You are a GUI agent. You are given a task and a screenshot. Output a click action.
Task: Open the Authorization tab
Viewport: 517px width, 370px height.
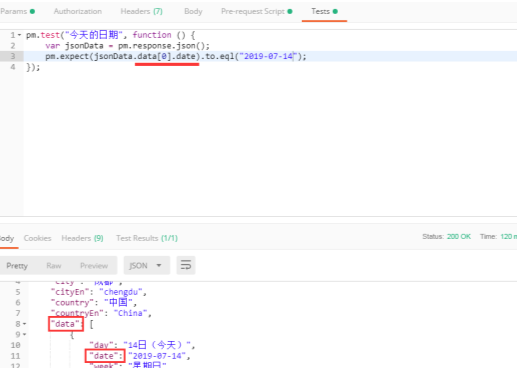pos(78,11)
